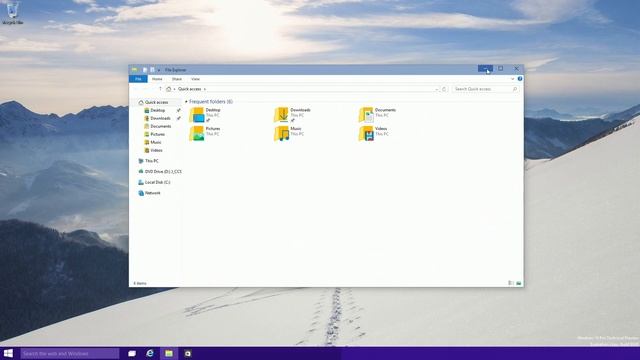Open the Windows Start menu
Screen dimensions: 640x360
coord(8,353)
